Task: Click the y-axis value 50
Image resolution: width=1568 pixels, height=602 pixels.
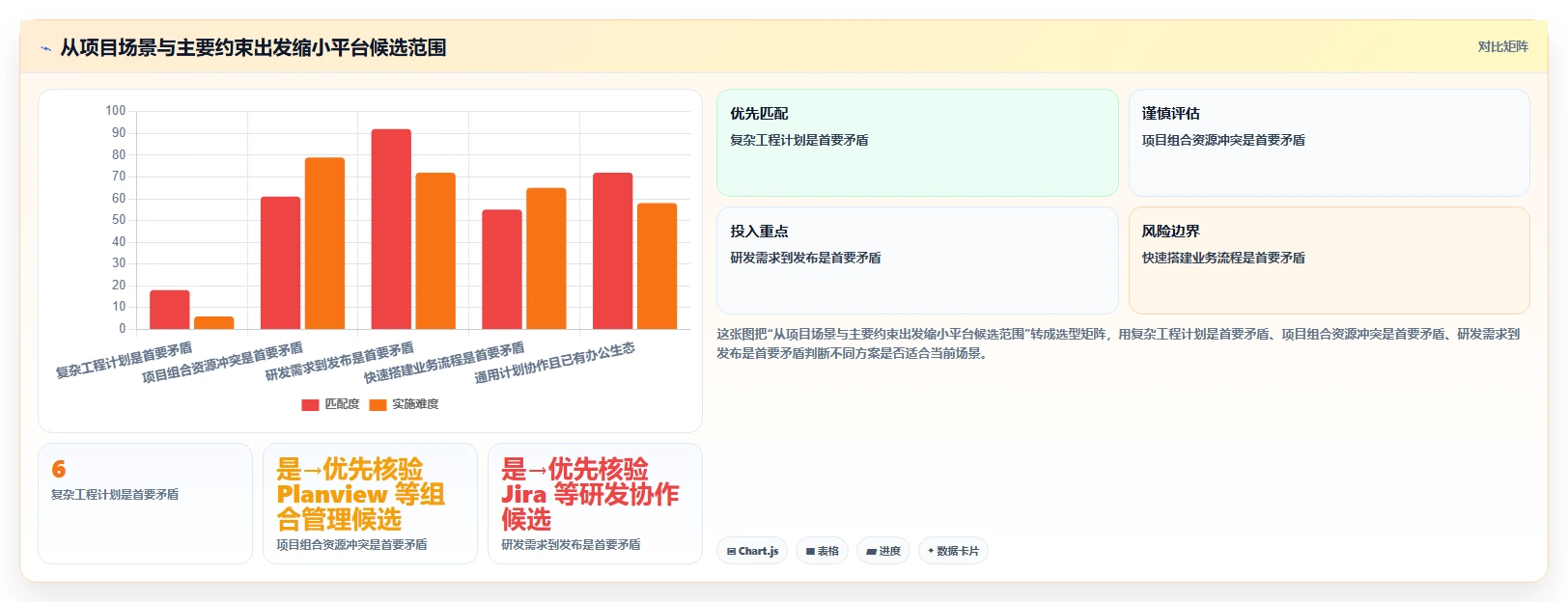Action: click(x=119, y=220)
